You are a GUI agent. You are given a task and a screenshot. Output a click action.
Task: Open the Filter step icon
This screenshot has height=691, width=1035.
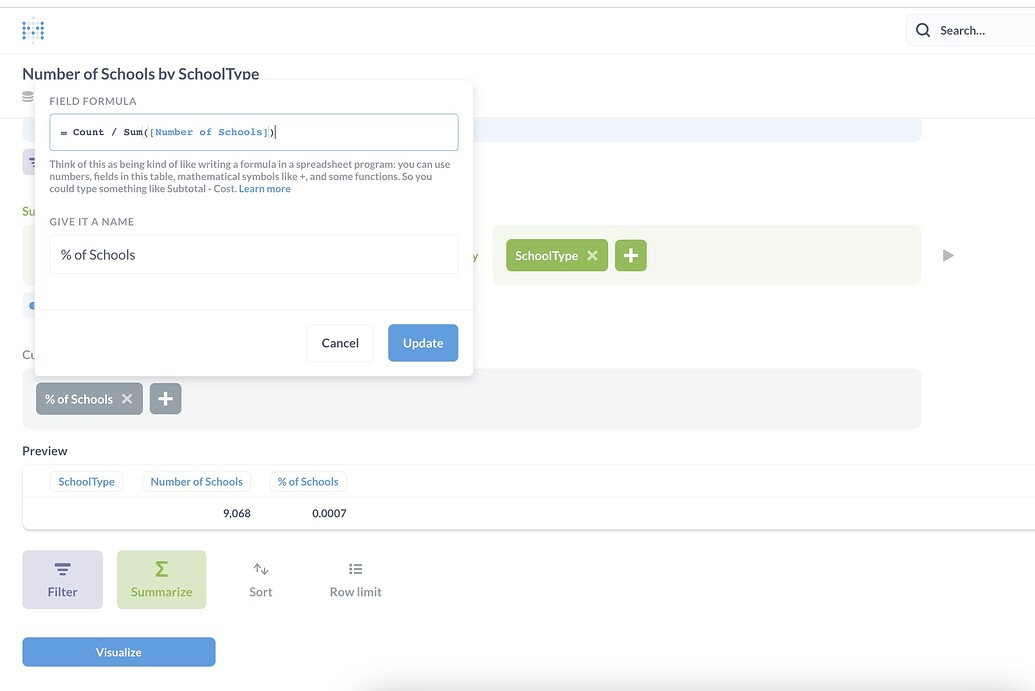click(62, 571)
